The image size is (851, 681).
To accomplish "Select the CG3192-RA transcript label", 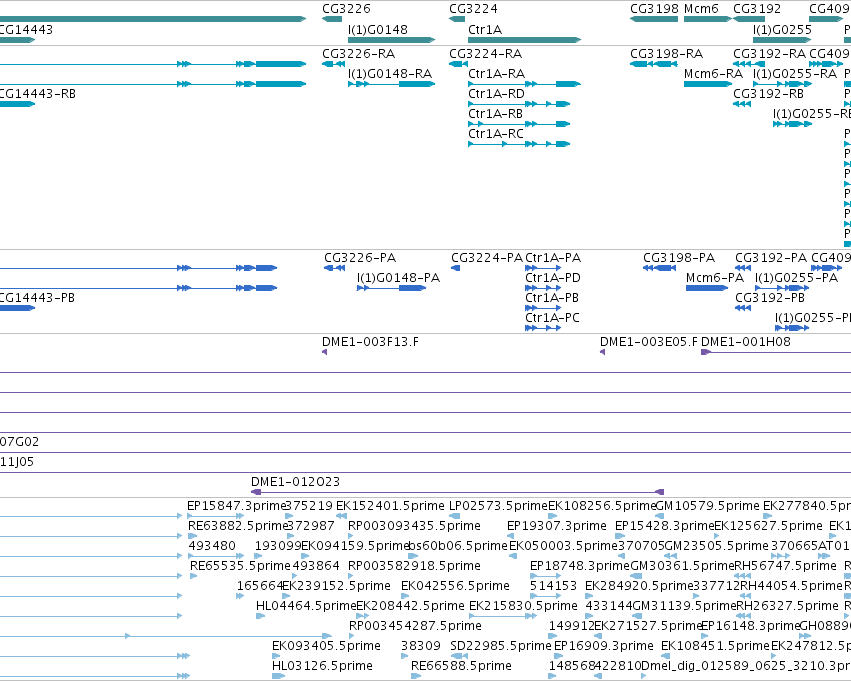I will [770, 54].
